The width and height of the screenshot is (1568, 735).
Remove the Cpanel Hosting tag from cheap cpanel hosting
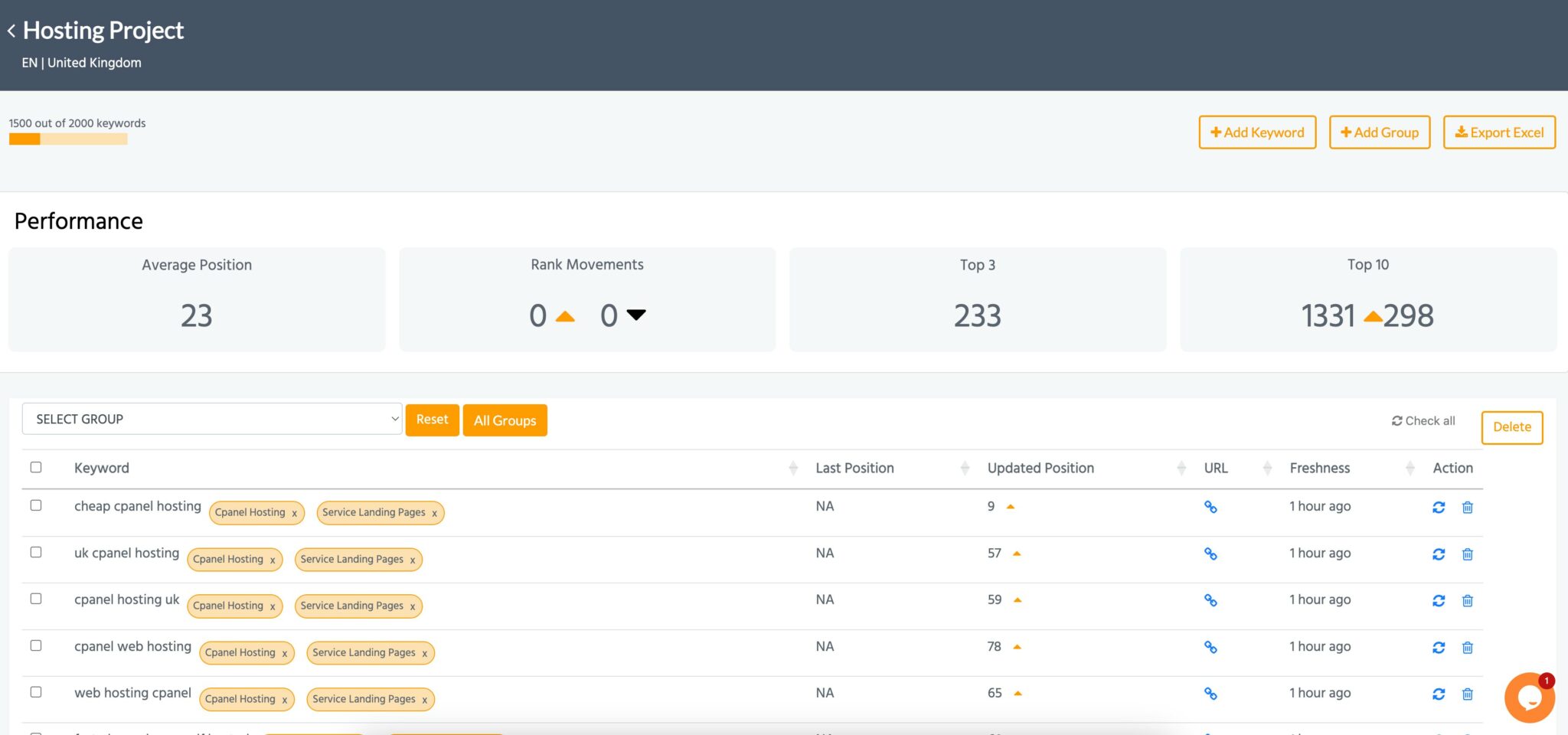tap(295, 513)
